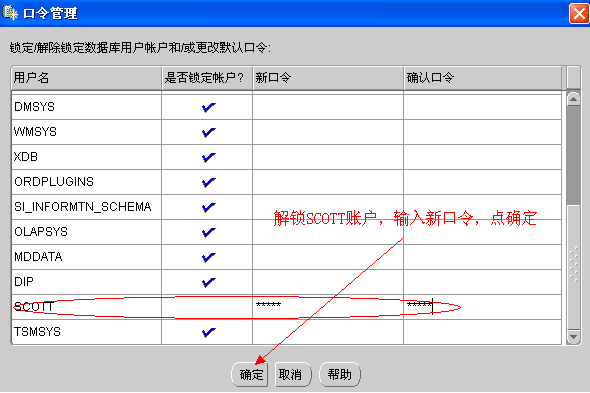Toggle OLAPSYS account lock checkmark
This screenshot has height=393, width=590.
208,232
